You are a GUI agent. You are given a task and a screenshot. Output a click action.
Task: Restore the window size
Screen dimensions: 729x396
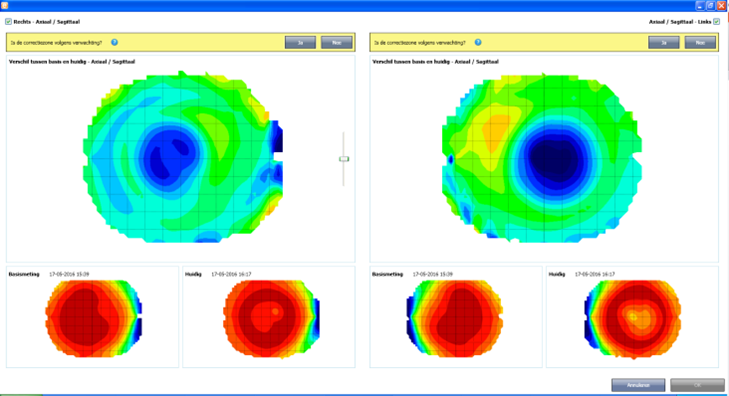[711, 6]
